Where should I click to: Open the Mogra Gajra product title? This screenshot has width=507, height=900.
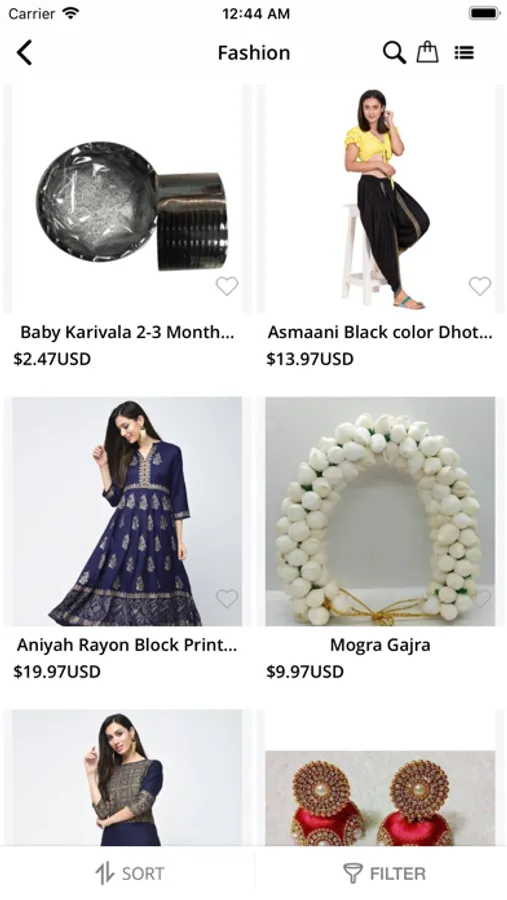pyautogui.click(x=380, y=645)
